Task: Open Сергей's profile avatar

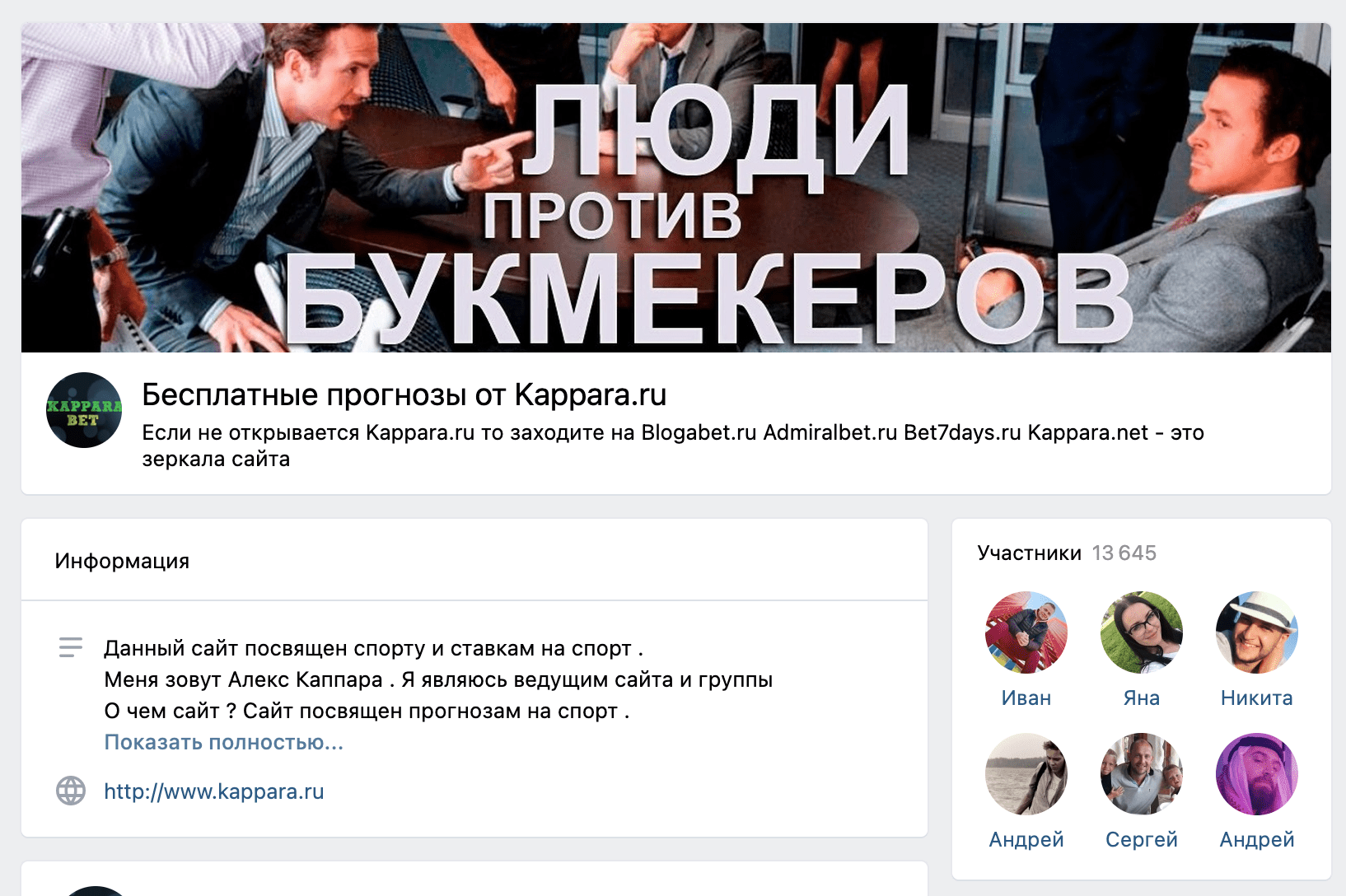Action: (x=1142, y=774)
